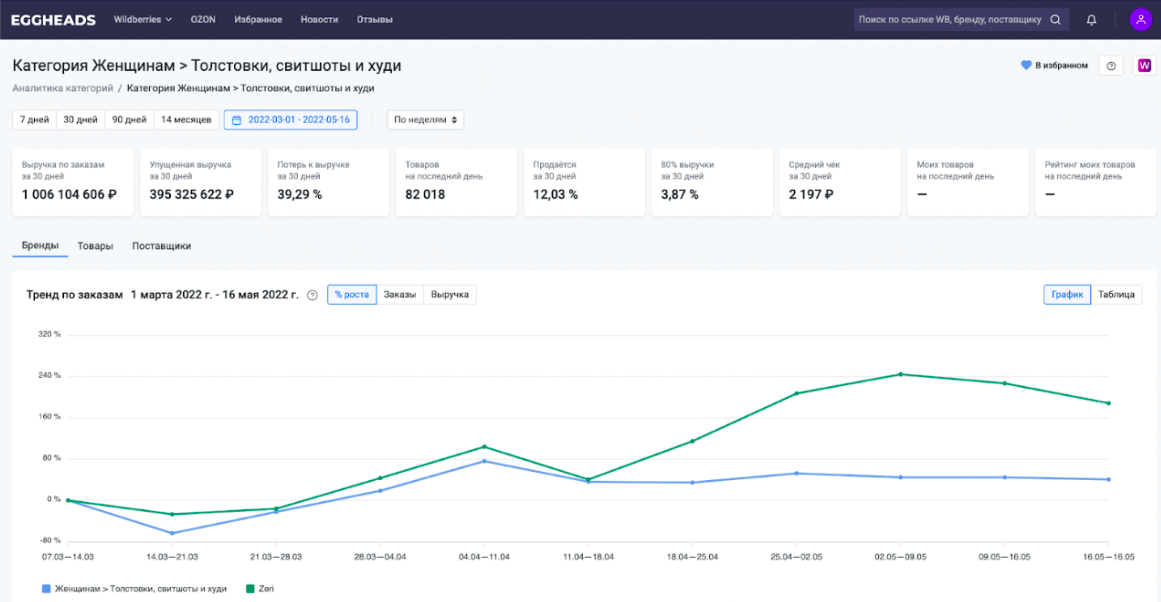Open the Товары tab
Viewport: 1161px width, 602px height.
click(x=95, y=246)
